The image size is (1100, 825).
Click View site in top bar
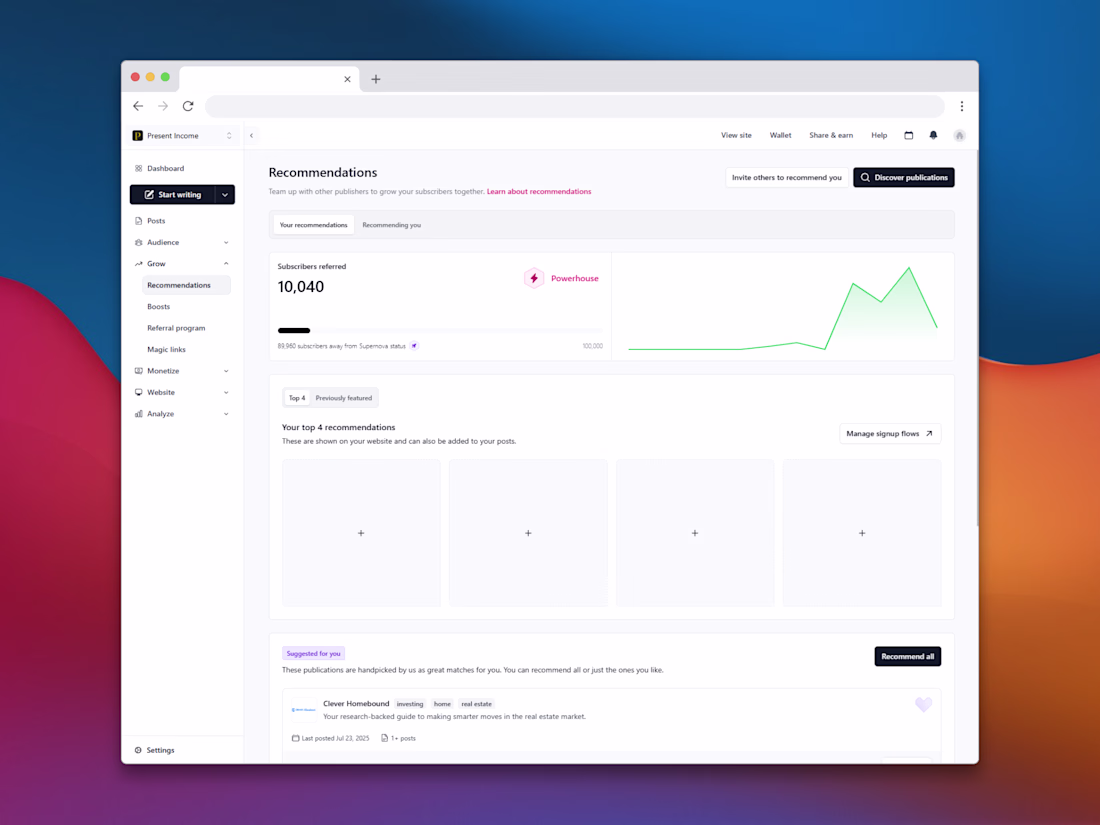(x=736, y=135)
